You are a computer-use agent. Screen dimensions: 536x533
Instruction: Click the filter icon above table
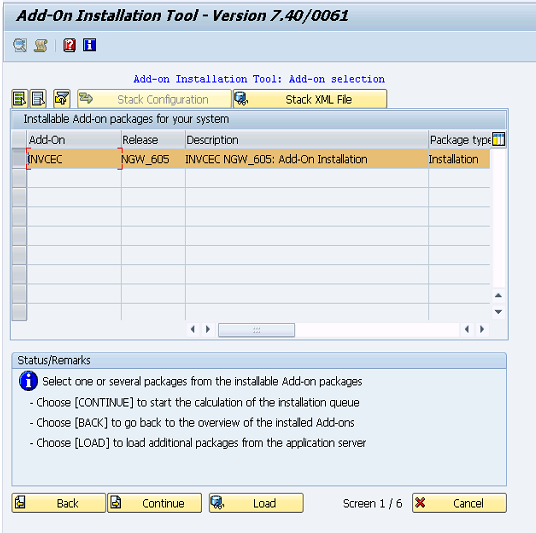point(62,99)
